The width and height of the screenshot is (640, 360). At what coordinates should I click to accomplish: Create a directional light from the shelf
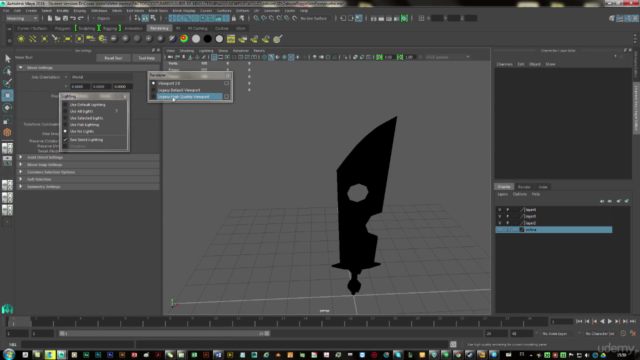pyautogui.click(x=33, y=39)
